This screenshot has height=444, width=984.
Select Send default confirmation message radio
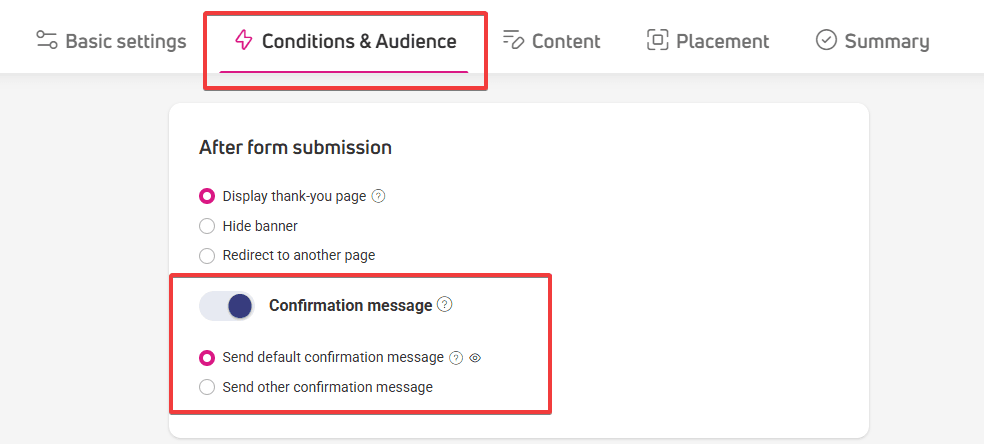coord(206,357)
